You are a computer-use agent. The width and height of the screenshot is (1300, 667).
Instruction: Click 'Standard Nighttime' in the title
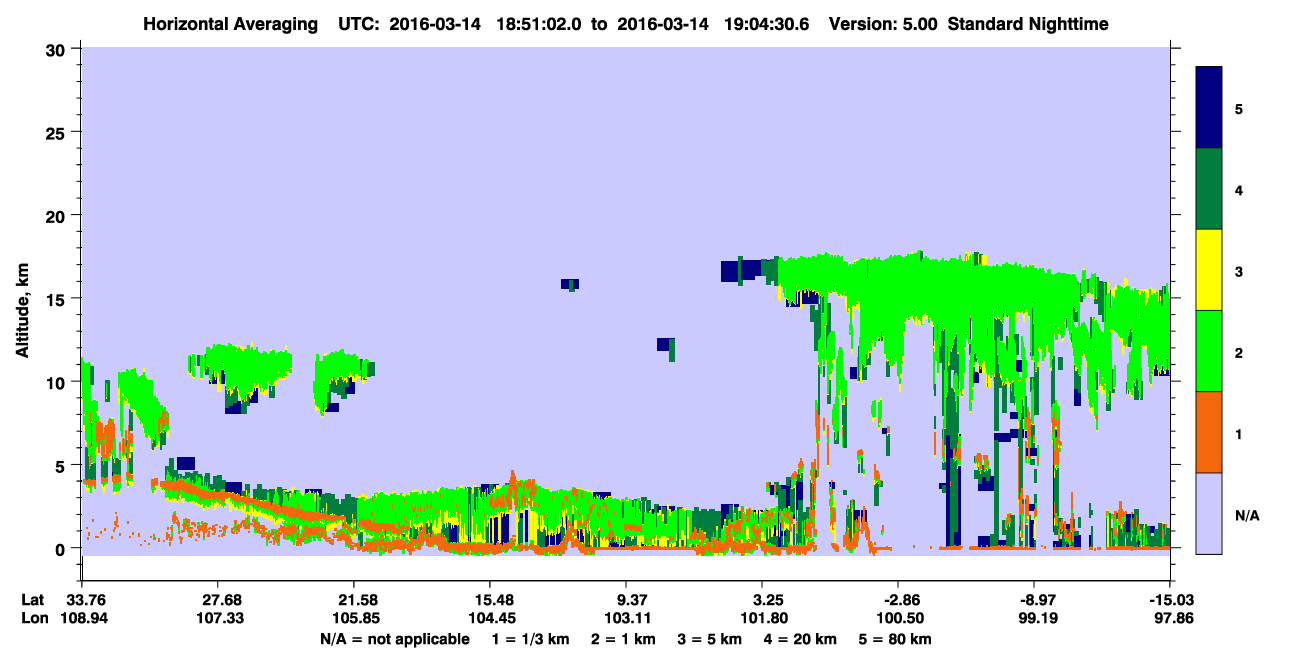click(x=1026, y=23)
